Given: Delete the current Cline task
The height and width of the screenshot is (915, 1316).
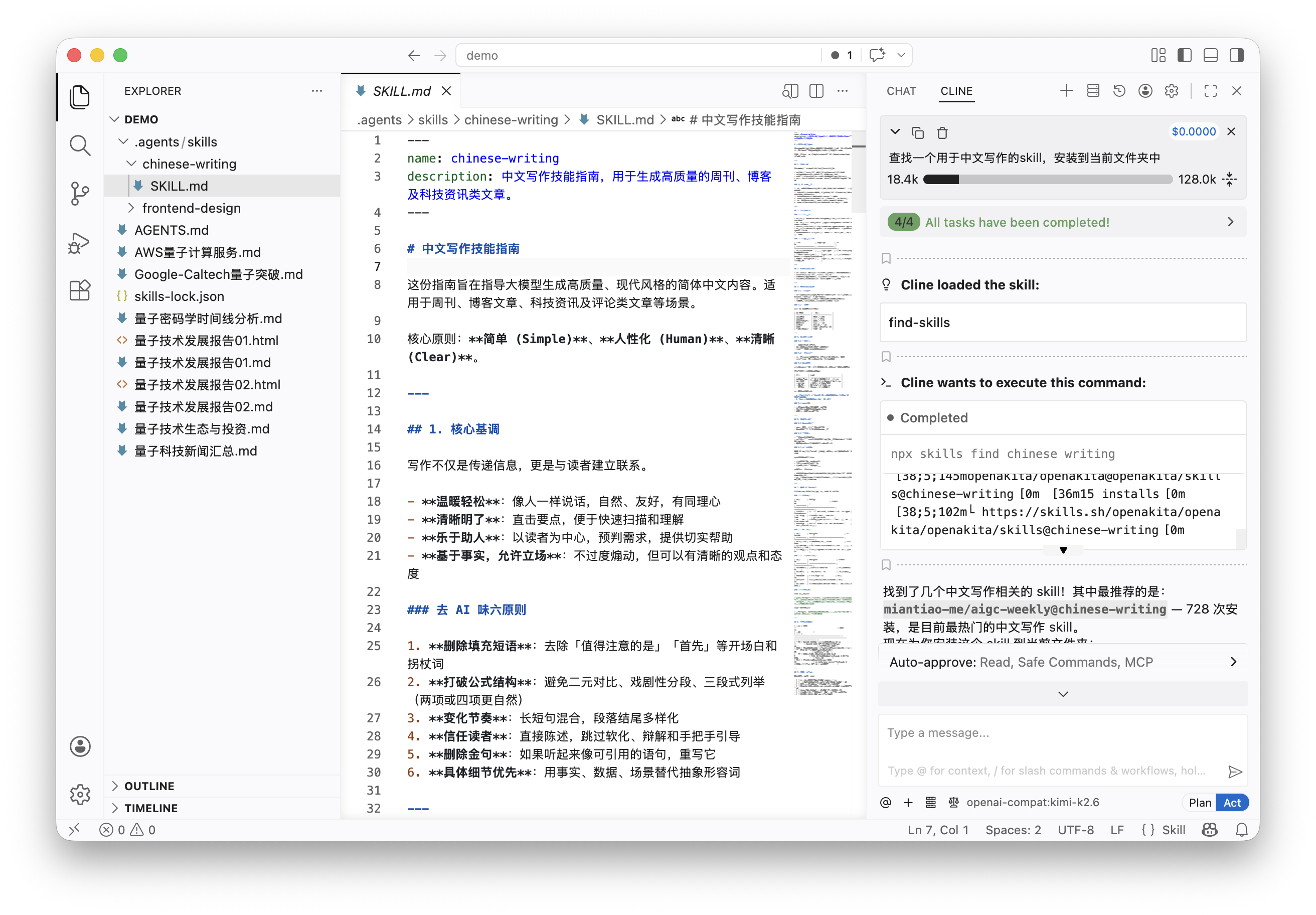Looking at the screenshot, I should (x=942, y=132).
